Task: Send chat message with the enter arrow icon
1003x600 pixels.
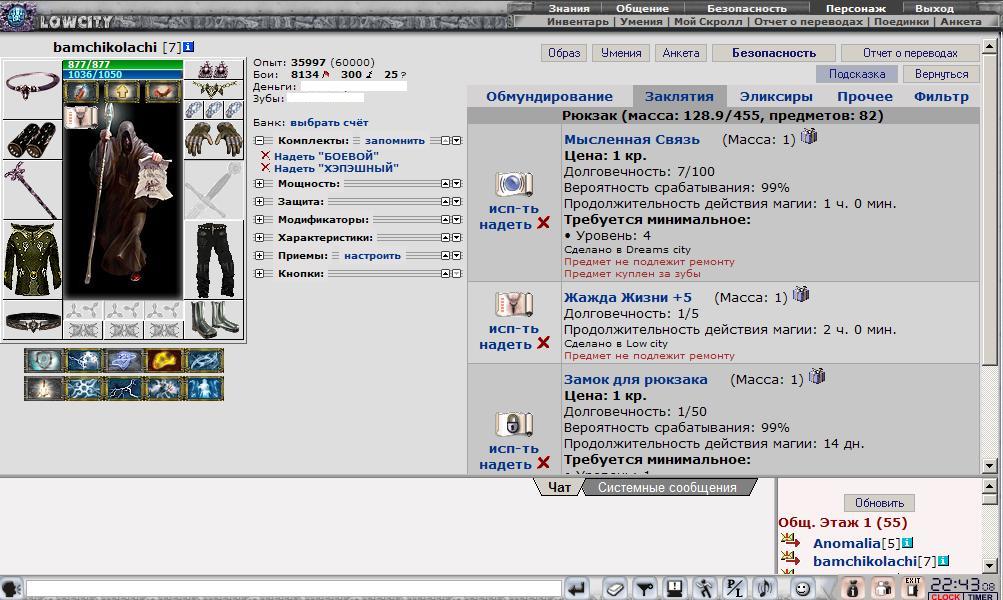Action: click(576, 588)
